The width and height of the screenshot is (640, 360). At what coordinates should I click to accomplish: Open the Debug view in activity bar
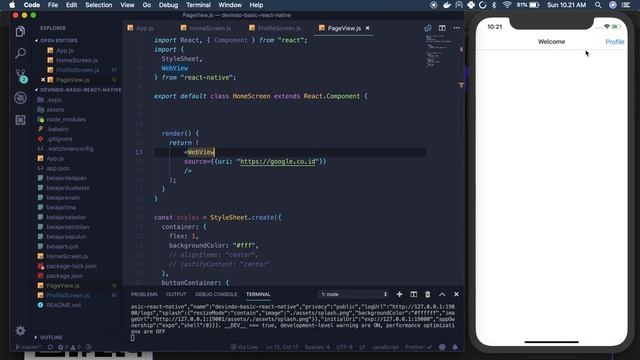(20, 98)
